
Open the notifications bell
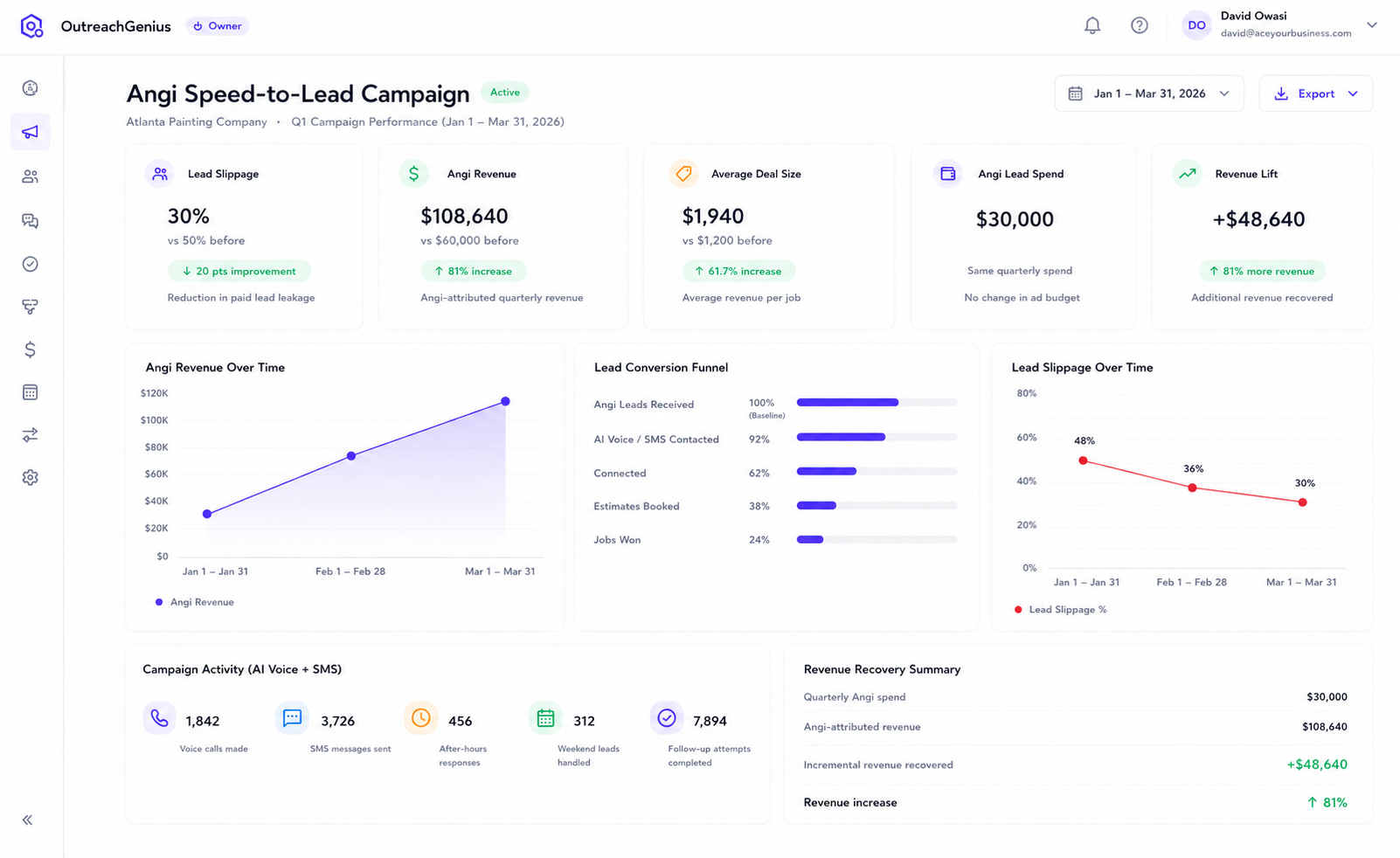[1092, 25]
